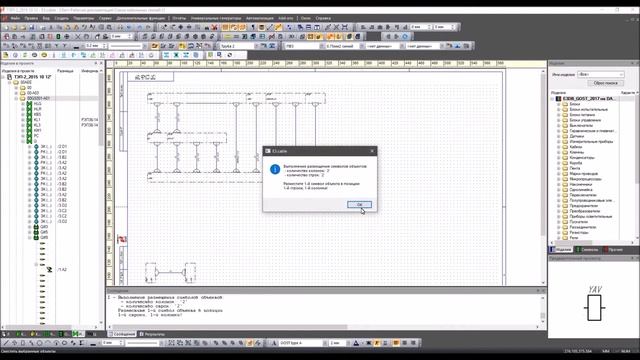Click OK in the E3.cable dialog
Screen dimensions: 640x360
click(359, 204)
